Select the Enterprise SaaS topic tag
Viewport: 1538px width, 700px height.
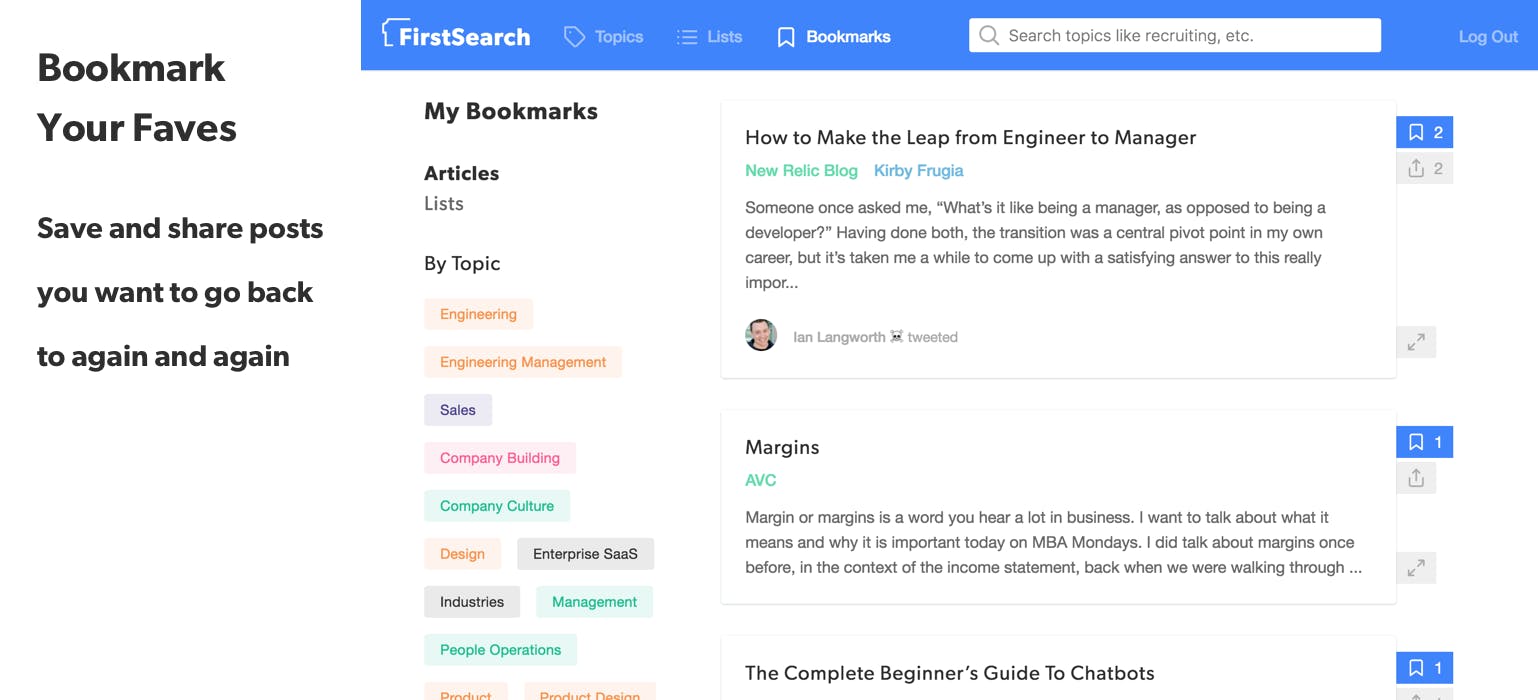[x=585, y=554]
